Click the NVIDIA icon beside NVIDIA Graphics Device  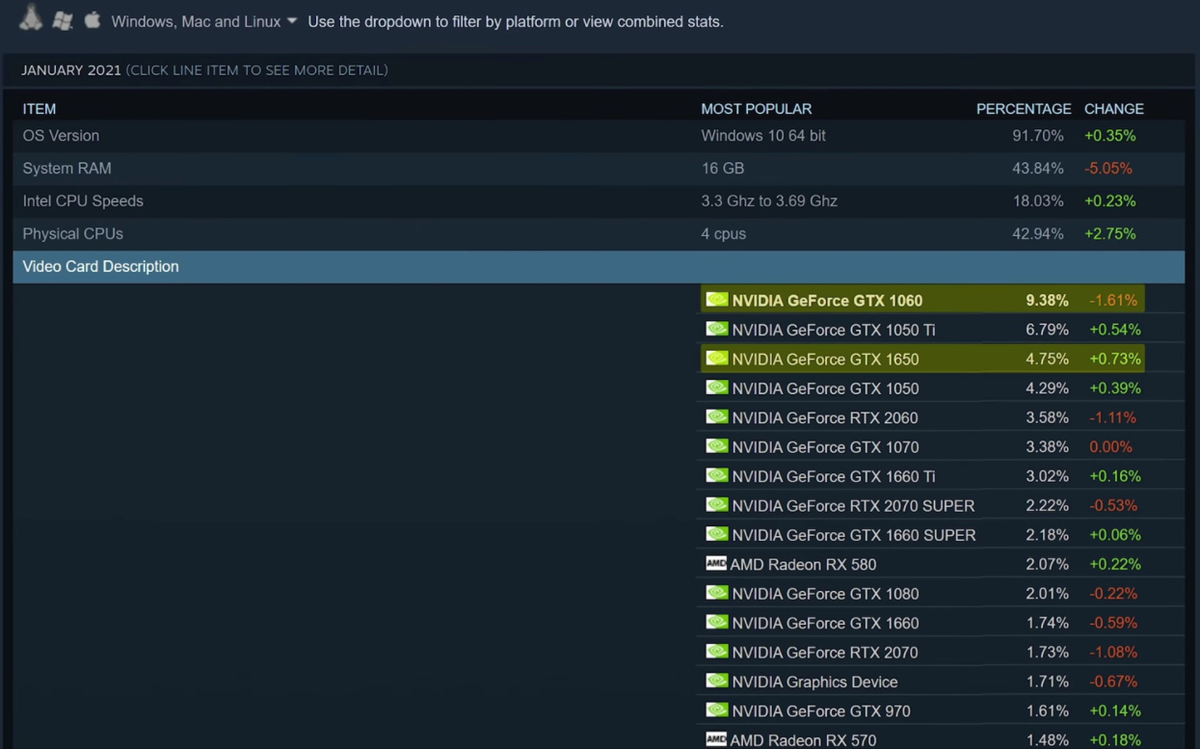tap(717, 681)
